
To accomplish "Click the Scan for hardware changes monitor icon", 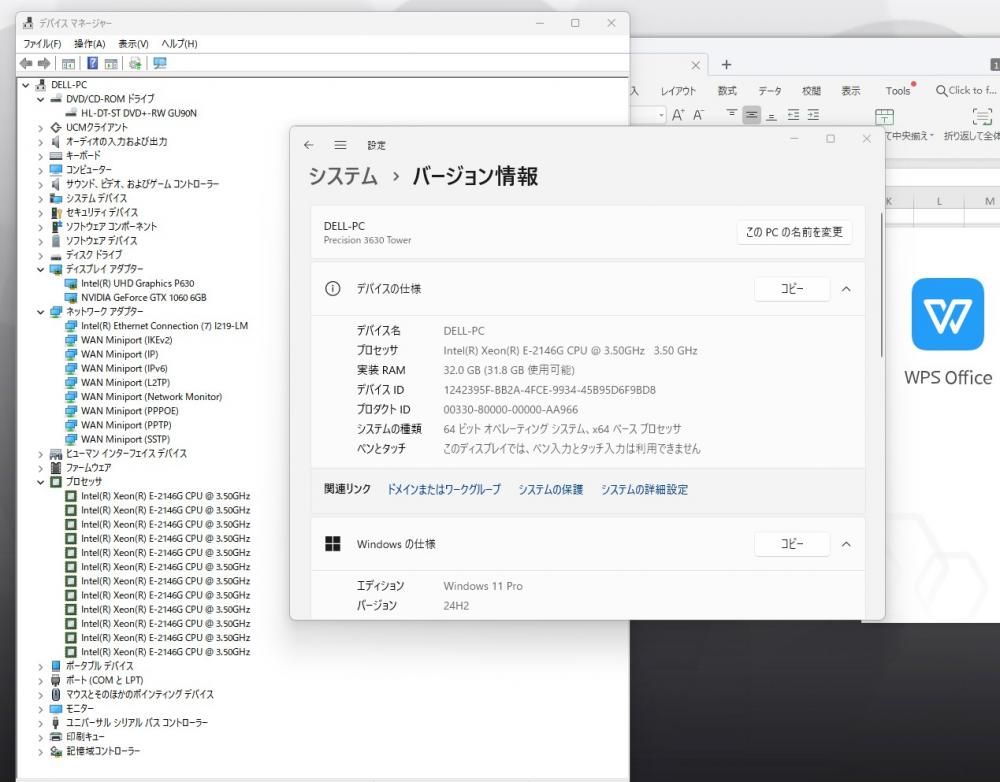I will coord(159,63).
